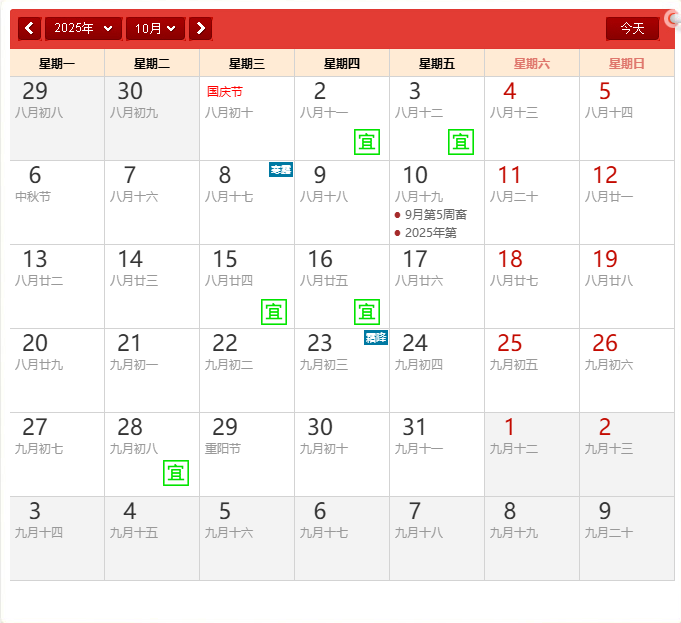Click the 宜 badge on October 3
This screenshot has height=623, width=681.
461,142
